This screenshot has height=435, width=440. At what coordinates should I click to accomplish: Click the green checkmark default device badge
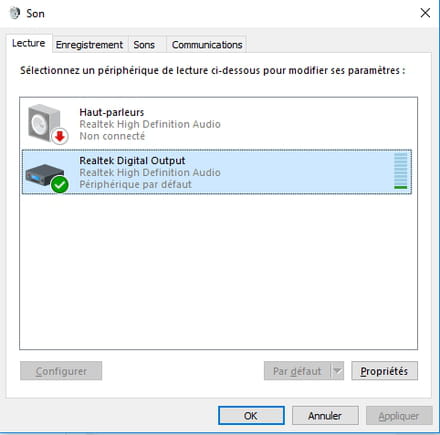(x=60, y=185)
